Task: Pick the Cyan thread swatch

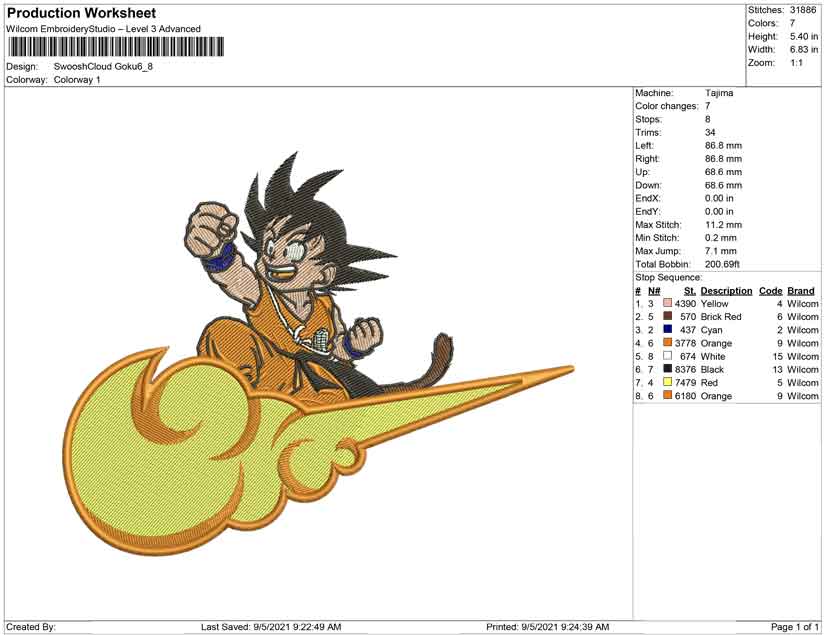Action: (668, 329)
